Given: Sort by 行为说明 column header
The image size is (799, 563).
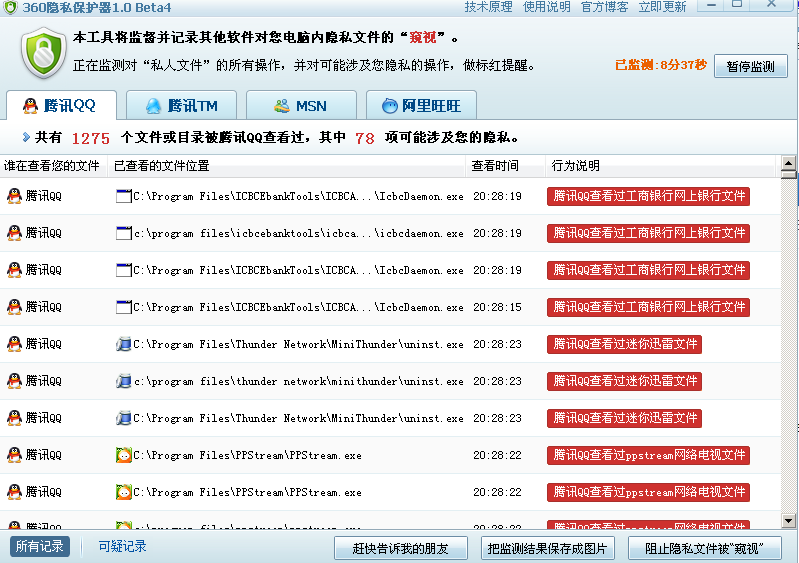Looking at the screenshot, I should (660, 166).
